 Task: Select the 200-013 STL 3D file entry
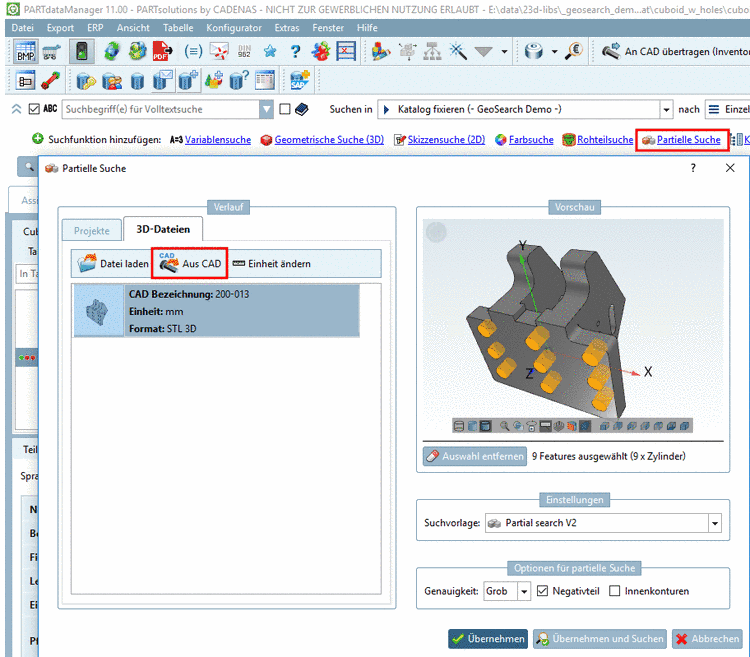[x=217, y=311]
